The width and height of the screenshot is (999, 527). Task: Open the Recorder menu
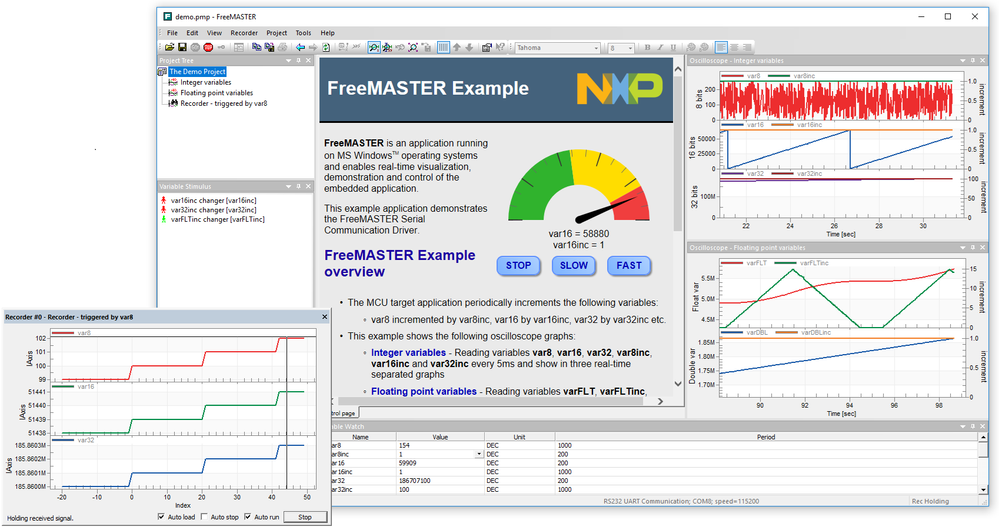244,33
